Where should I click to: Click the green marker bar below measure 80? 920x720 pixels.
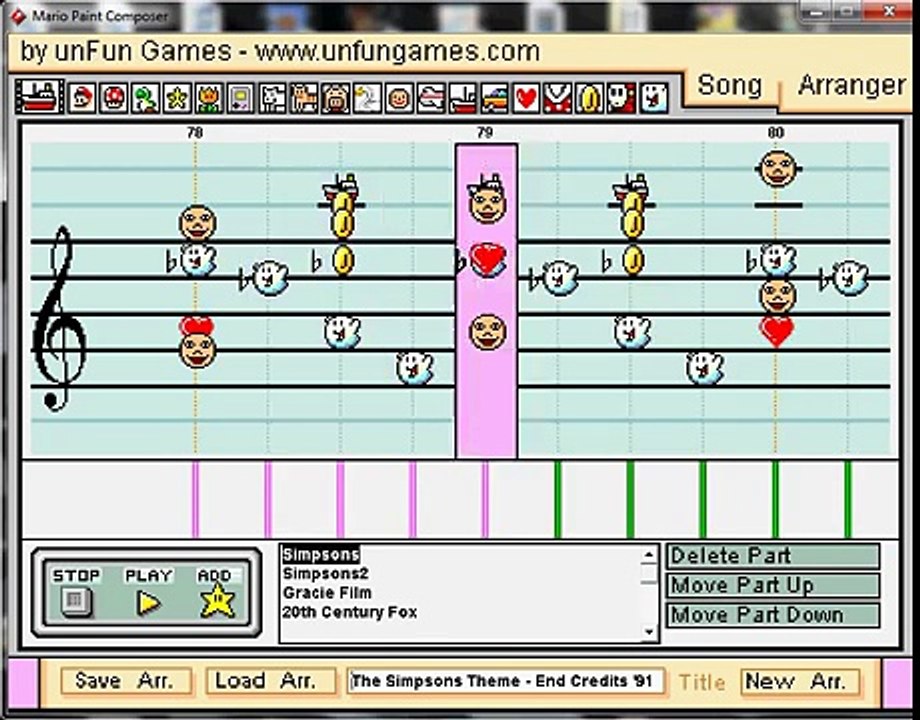click(775, 499)
